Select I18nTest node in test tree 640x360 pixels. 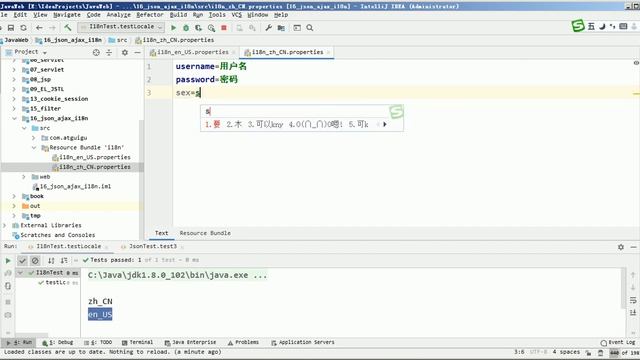[49, 273]
